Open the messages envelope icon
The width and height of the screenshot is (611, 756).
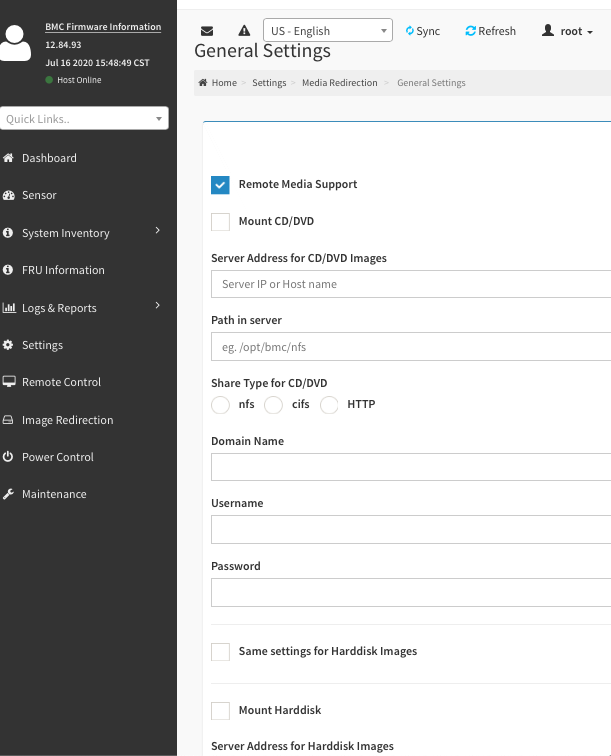pyautogui.click(x=207, y=31)
